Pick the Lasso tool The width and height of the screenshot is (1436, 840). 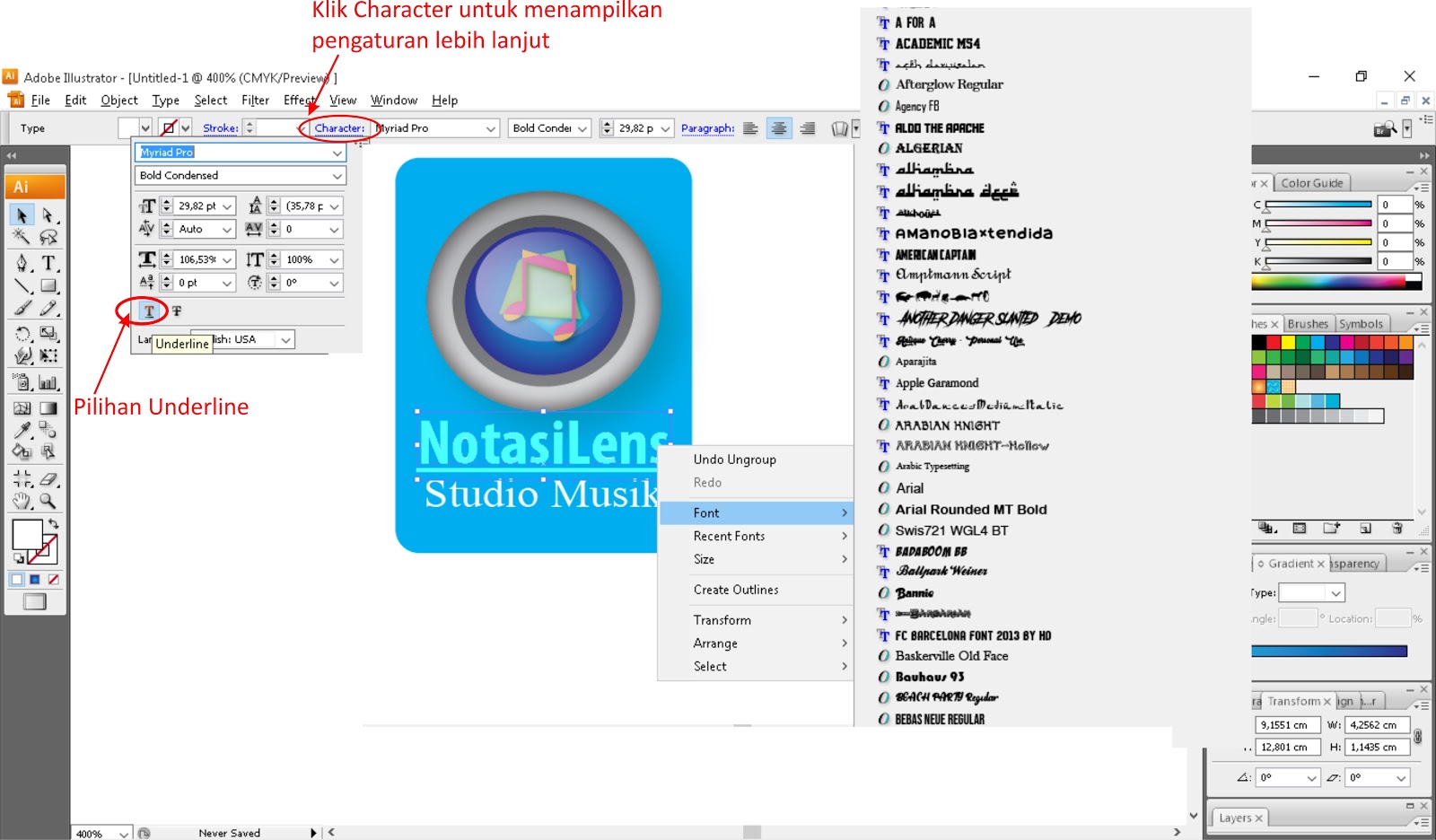[48, 237]
